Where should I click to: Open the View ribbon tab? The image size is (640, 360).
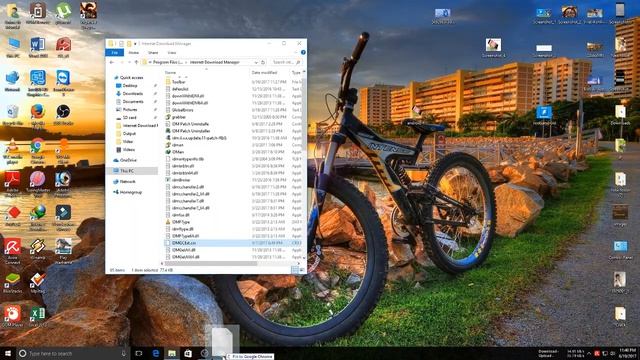[x=172, y=53]
